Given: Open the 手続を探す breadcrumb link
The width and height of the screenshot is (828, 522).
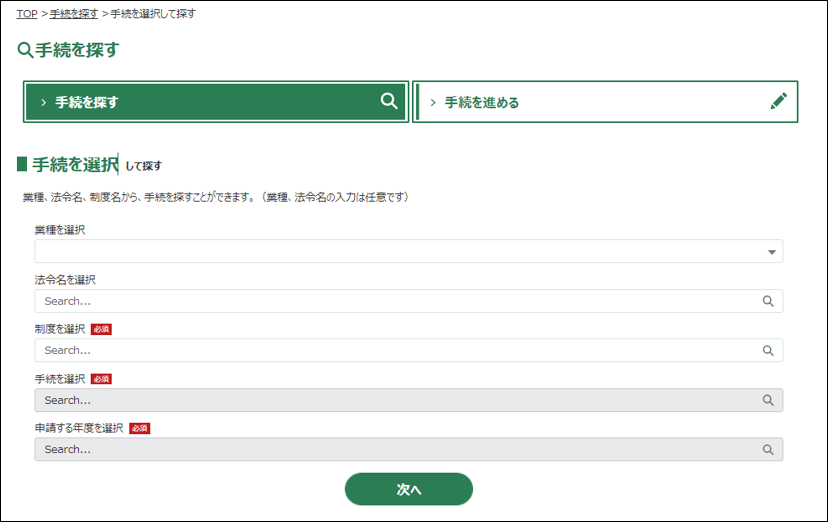Looking at the screenshot, I should (74, 14).
